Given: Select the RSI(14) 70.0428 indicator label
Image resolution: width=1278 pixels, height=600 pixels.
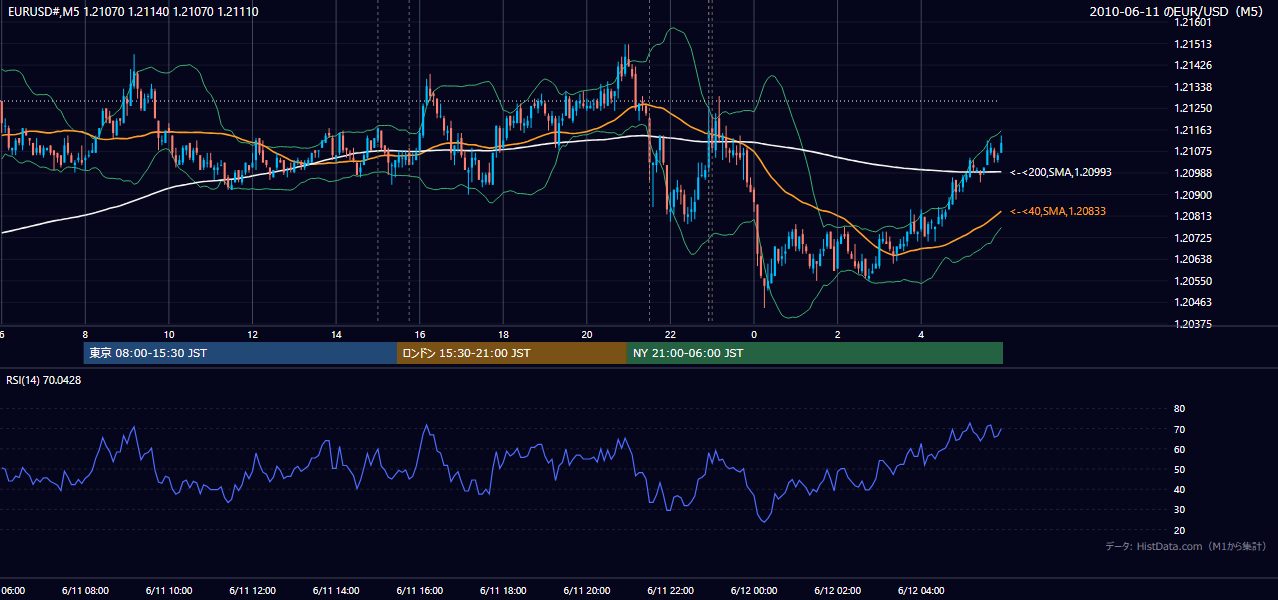Looking at the screenshot, I should 44,380.
